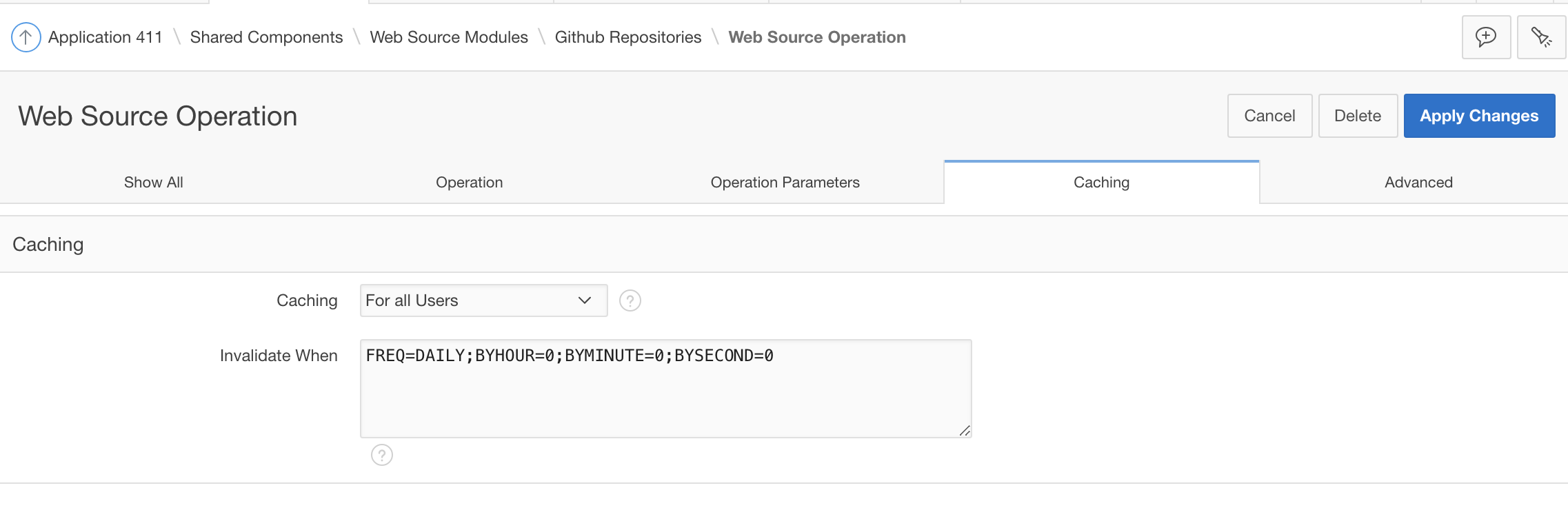Click the Github Repositories breadcrumb link
This screenshot has height=510, width=1568.
click(x=628, y=37)
